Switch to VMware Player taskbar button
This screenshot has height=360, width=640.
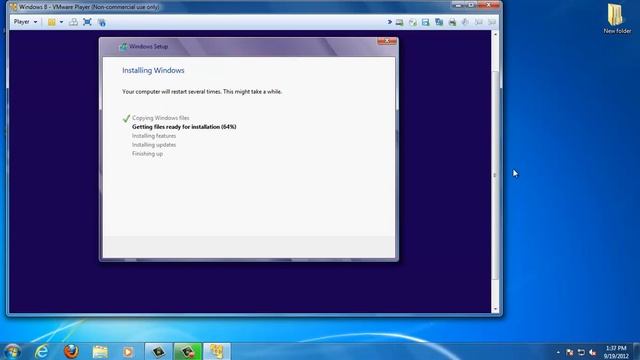(x=217, y=351)
